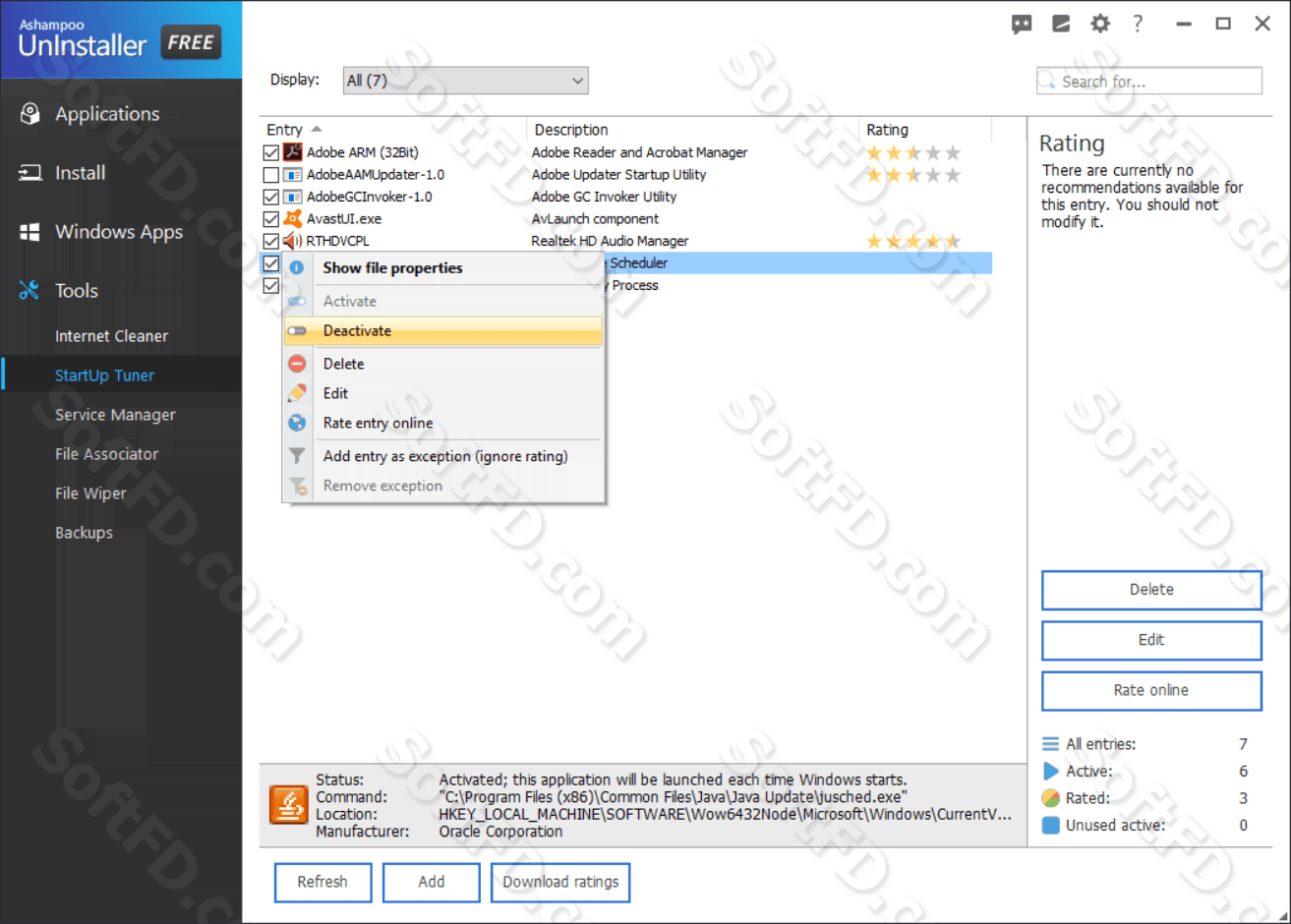Click 'Realtek HD Audio Manager' description
The image size is (1291, 924).
point(610,241)
